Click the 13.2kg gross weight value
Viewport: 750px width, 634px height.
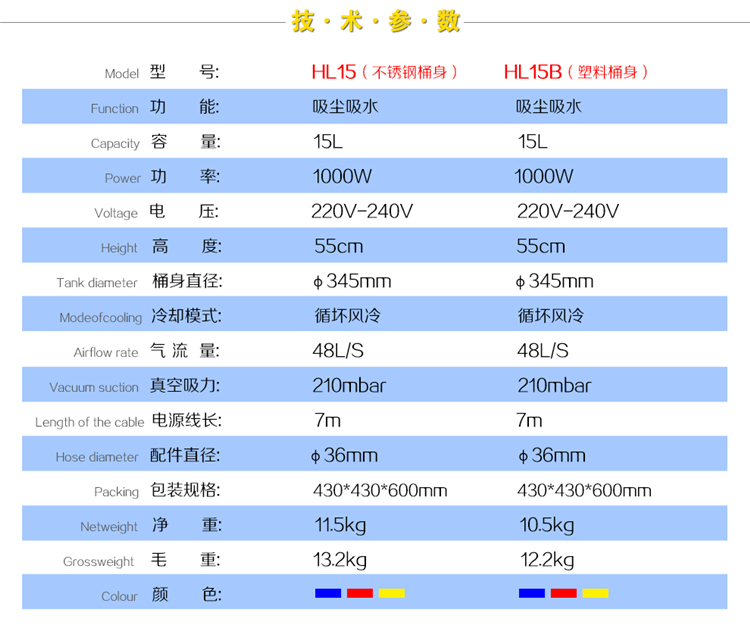[x=340, y=560]
